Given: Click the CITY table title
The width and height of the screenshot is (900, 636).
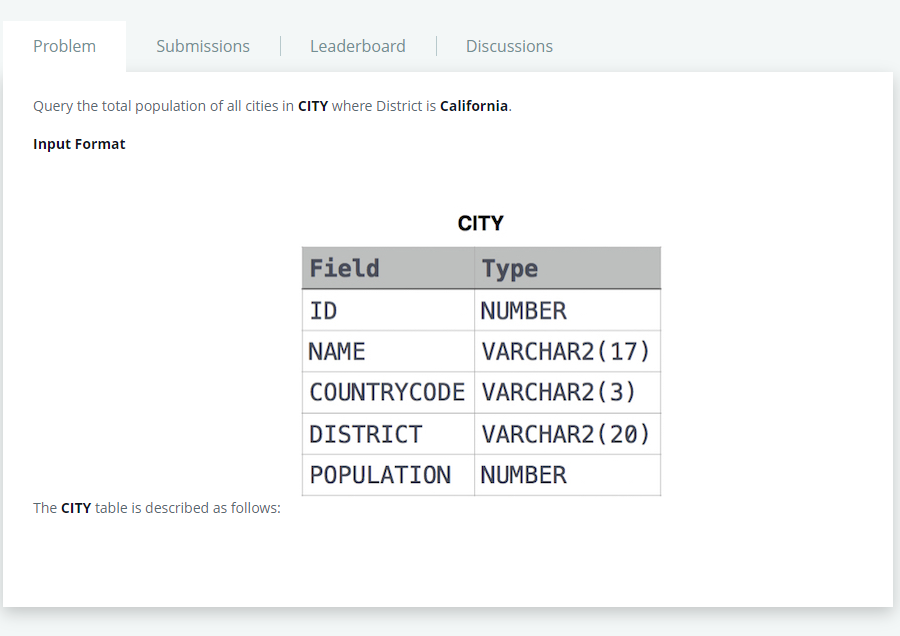Looking at the screenshot, I should pos(480,223).
